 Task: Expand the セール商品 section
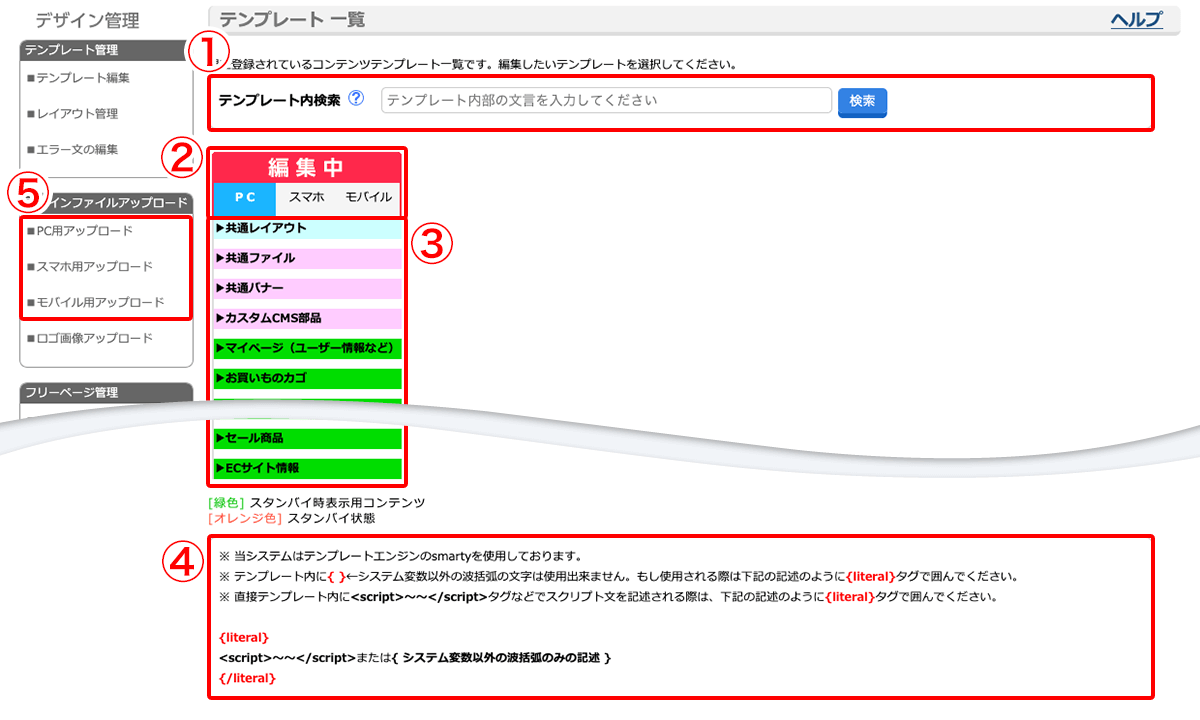pyautogui.click(x=307, y=438)
